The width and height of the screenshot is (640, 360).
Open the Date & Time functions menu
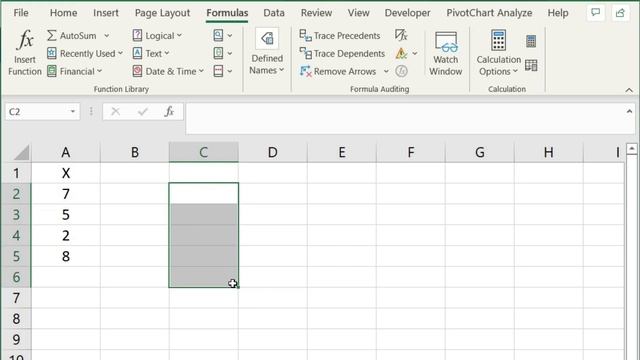pos(168,71)
